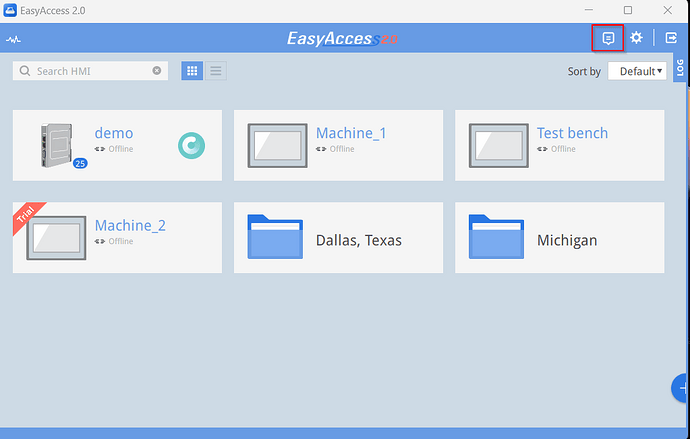Click the magnifier search icon
This screenshot has width=690, height=439.
coord(25,71)
